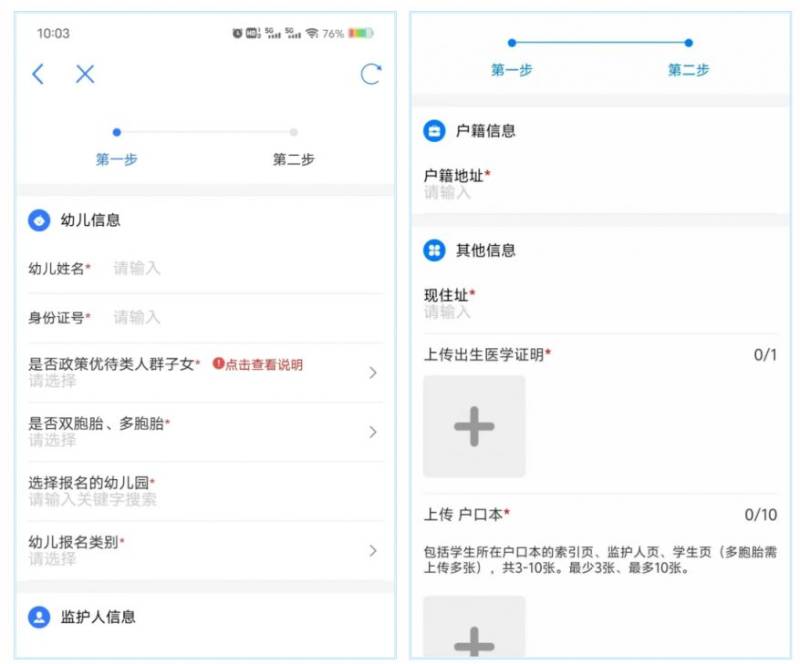Add photo under 上传出生医学证明

(x=474, y=427)
